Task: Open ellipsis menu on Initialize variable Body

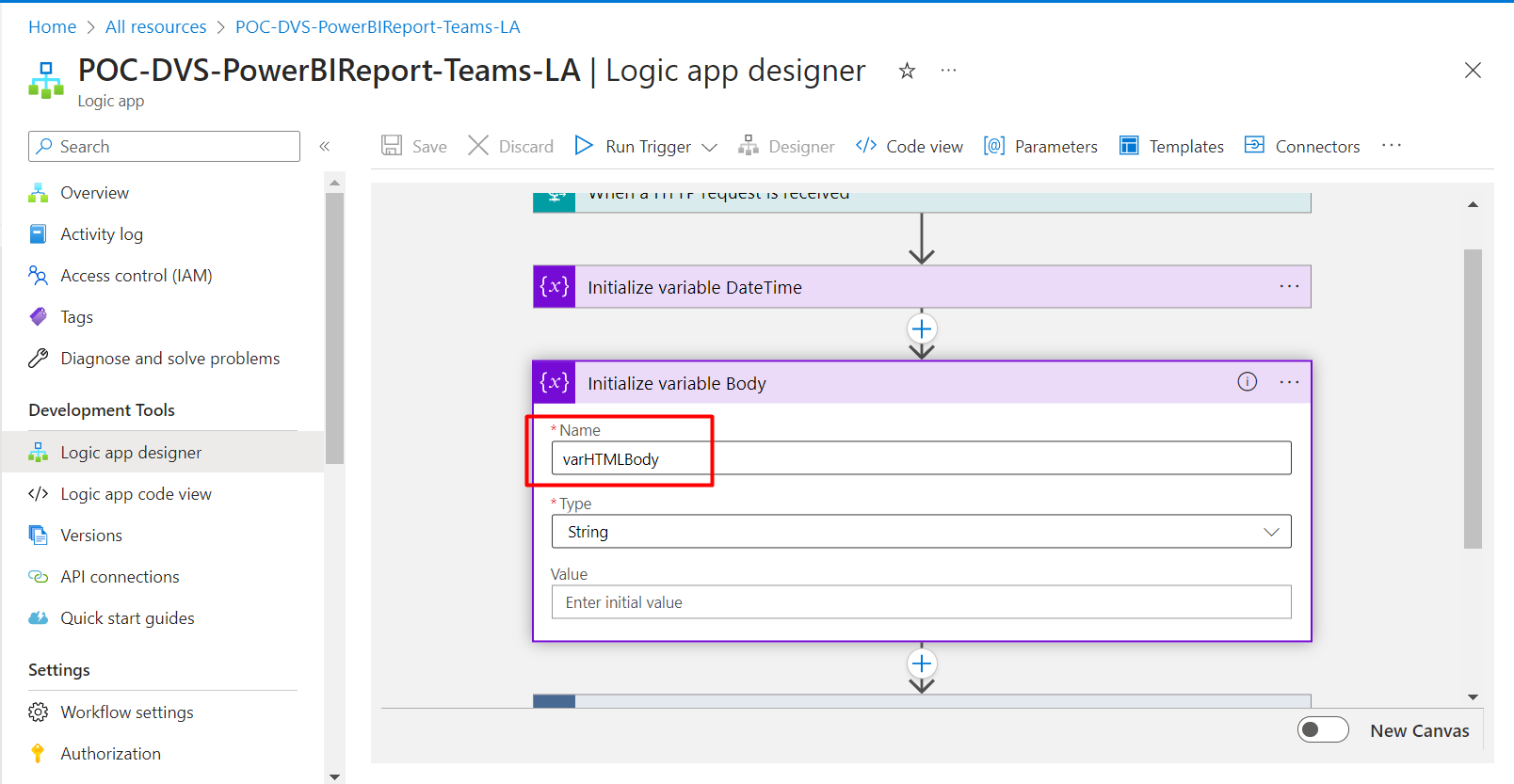Action: (1289, 382)
